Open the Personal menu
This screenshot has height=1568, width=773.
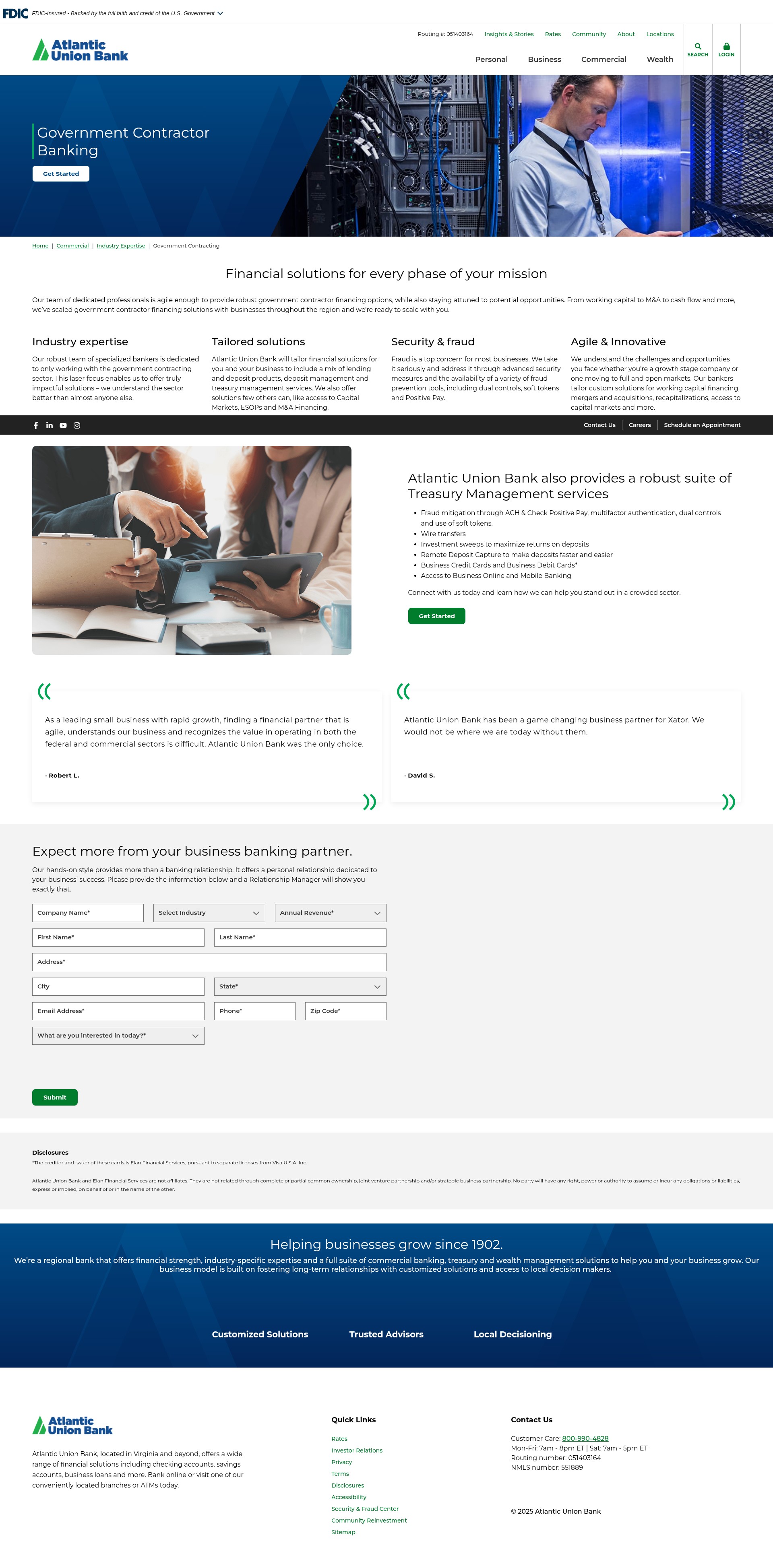491,60
